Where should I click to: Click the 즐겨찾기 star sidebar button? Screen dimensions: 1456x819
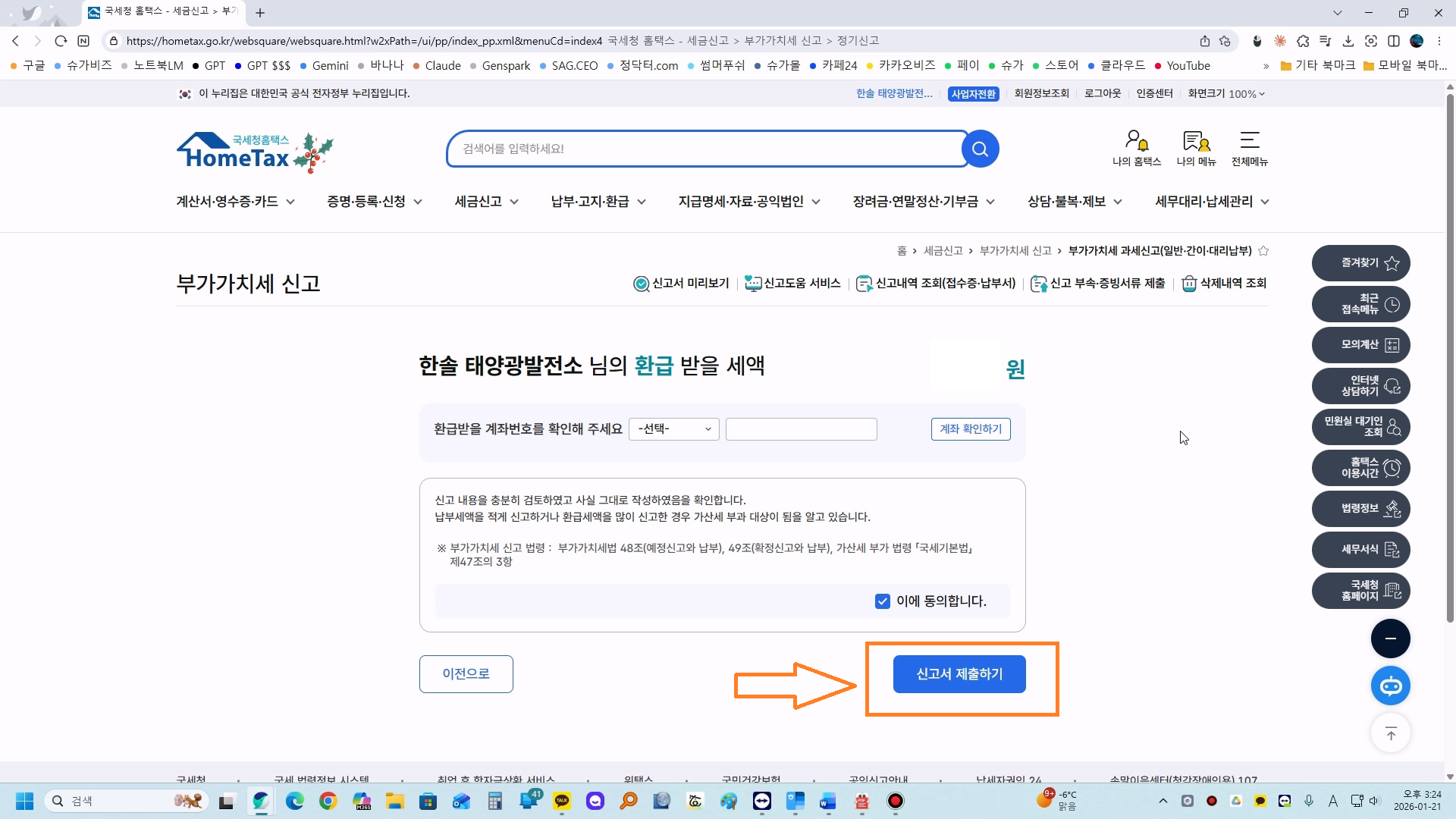coord(1360,263)
